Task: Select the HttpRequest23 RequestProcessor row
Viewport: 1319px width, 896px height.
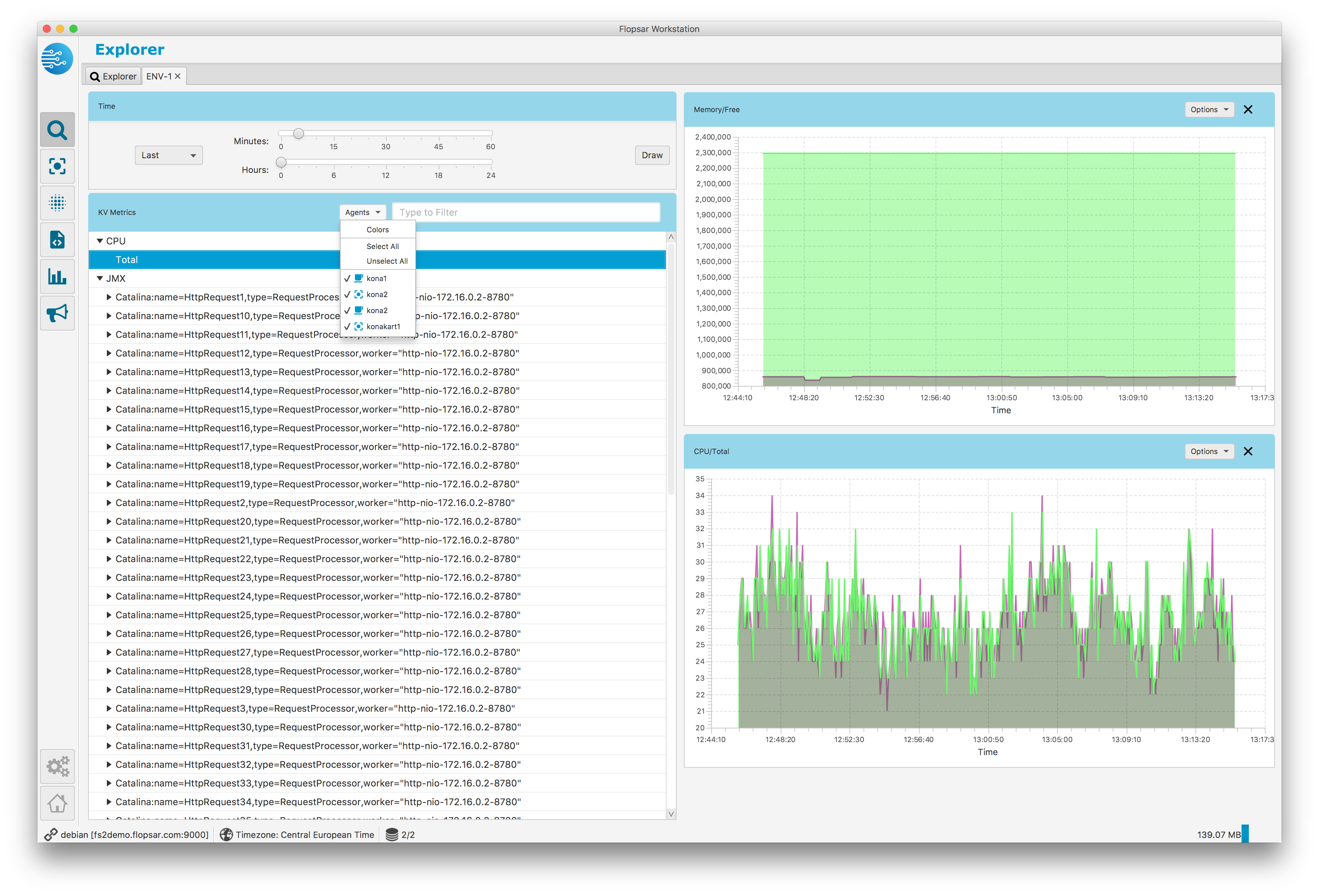Action: pos(377,578)
